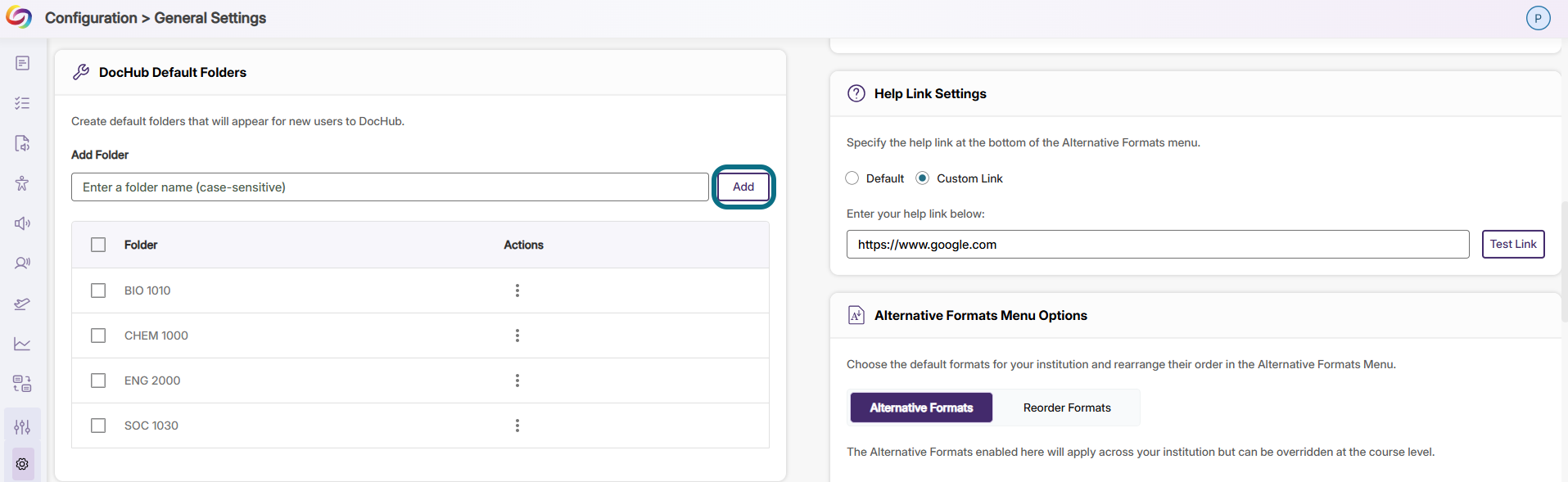Open the audio document sidebar icon

pos(22,143)
